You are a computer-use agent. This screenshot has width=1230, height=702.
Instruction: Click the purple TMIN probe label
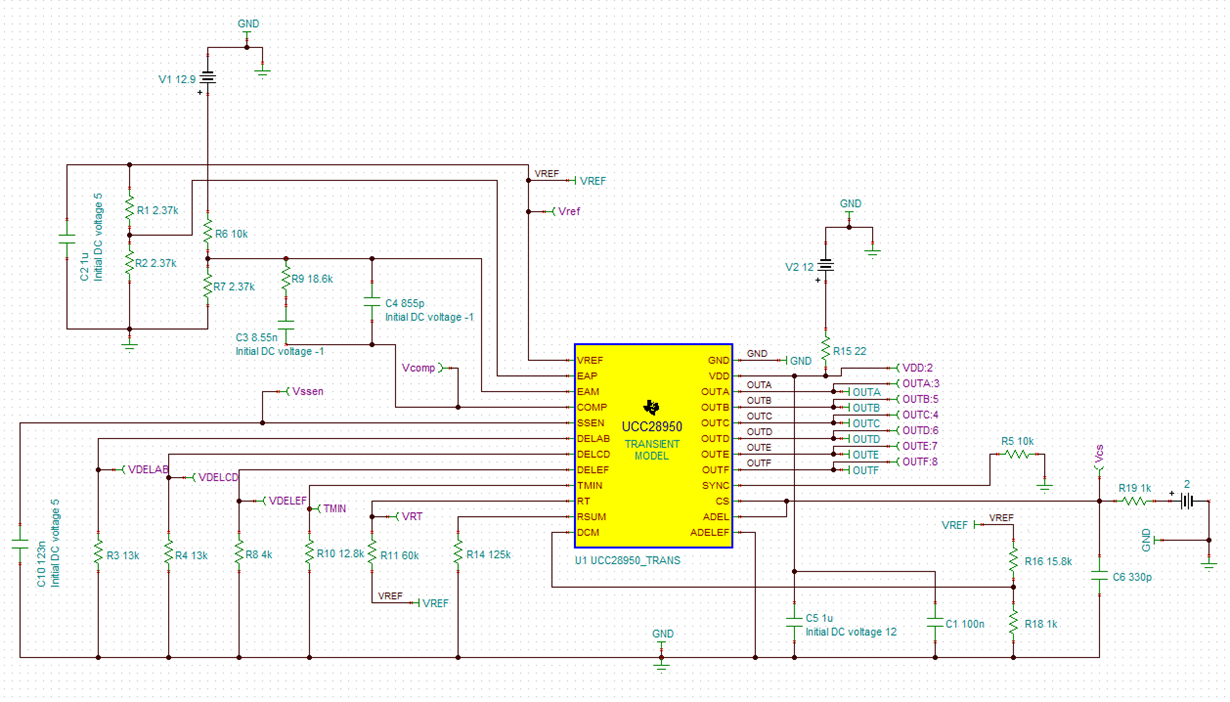pyautogui.click(x=334, y=509)
